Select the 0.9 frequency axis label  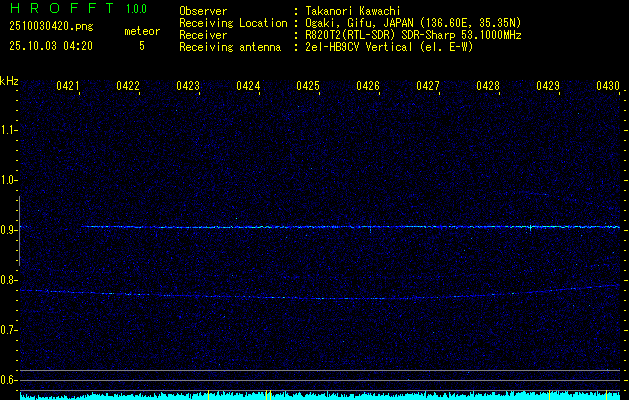9,230
